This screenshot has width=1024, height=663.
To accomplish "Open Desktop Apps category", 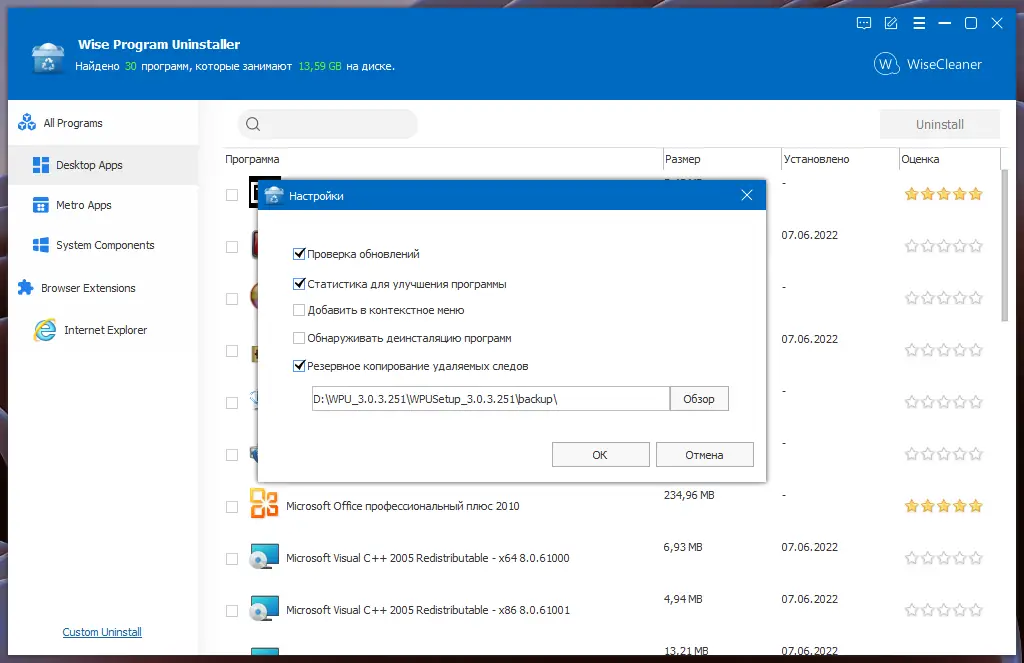I will pyautogui.click(x=103, y=165).
